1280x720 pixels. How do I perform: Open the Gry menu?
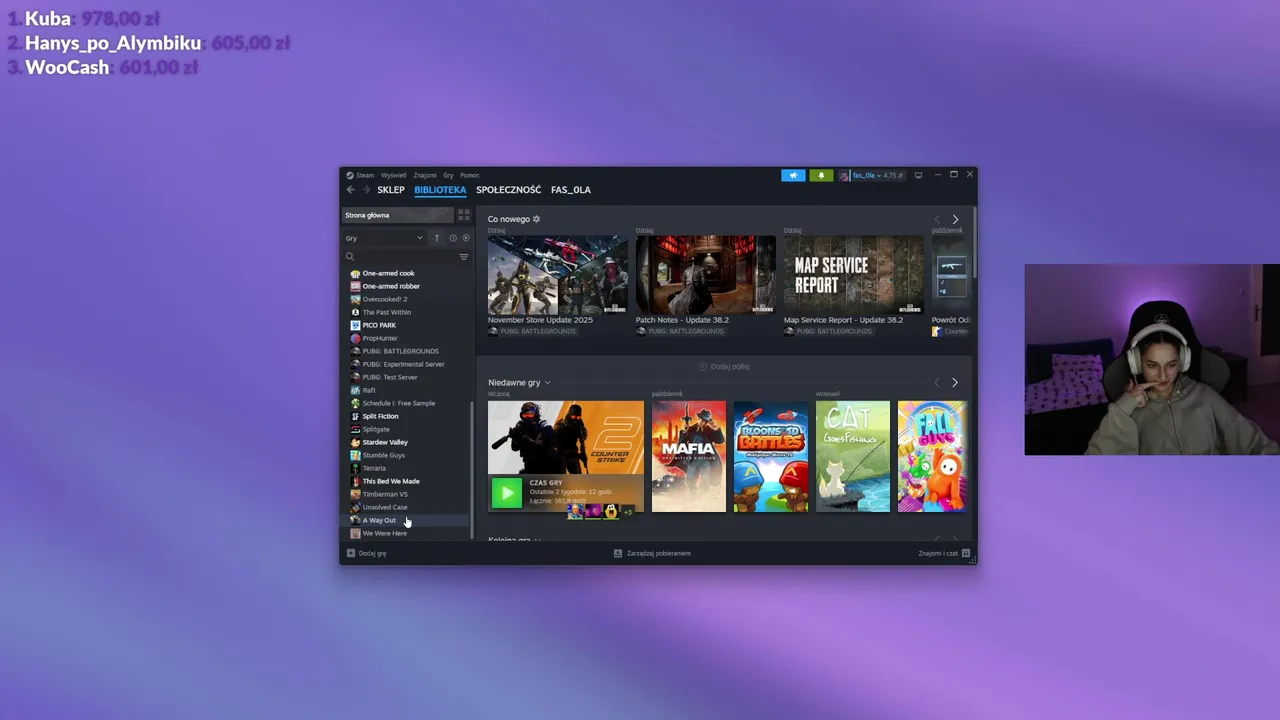448,175
